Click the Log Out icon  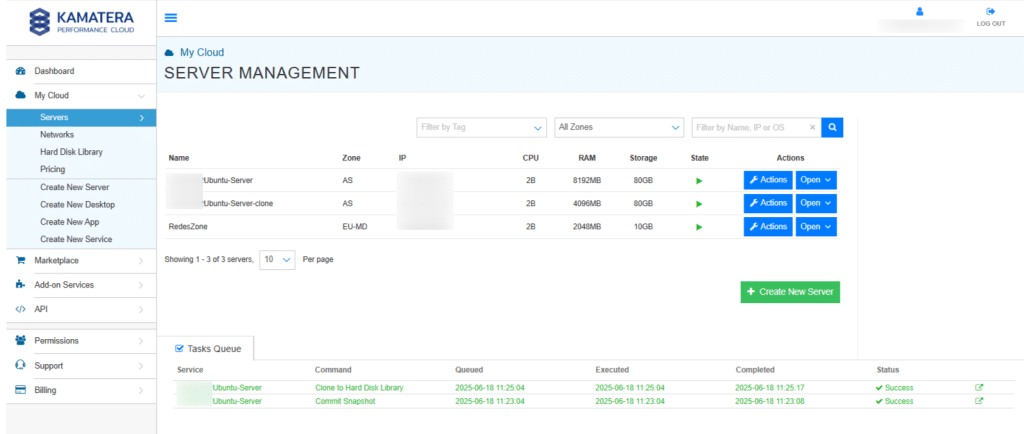pyautogui.click(x=991, y=11)
